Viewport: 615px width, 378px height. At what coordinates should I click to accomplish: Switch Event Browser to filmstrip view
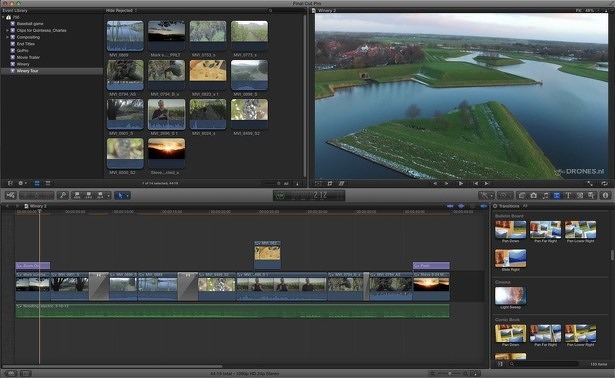pos(37,183)
